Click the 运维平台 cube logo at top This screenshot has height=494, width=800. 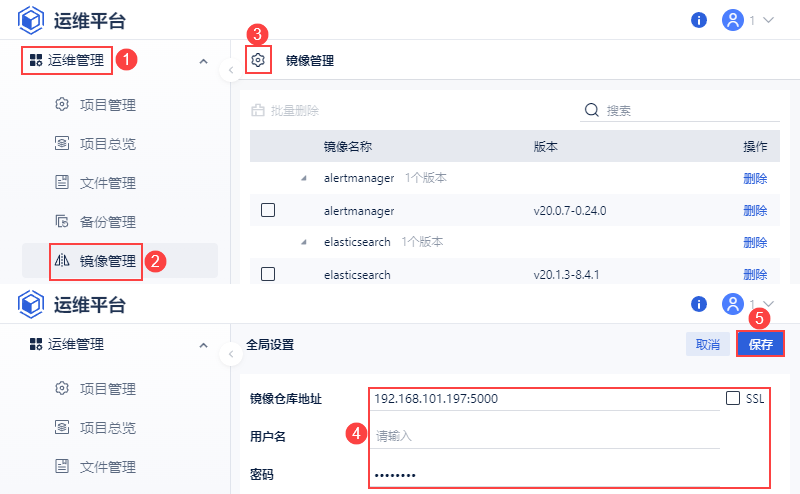pos(31,20)
